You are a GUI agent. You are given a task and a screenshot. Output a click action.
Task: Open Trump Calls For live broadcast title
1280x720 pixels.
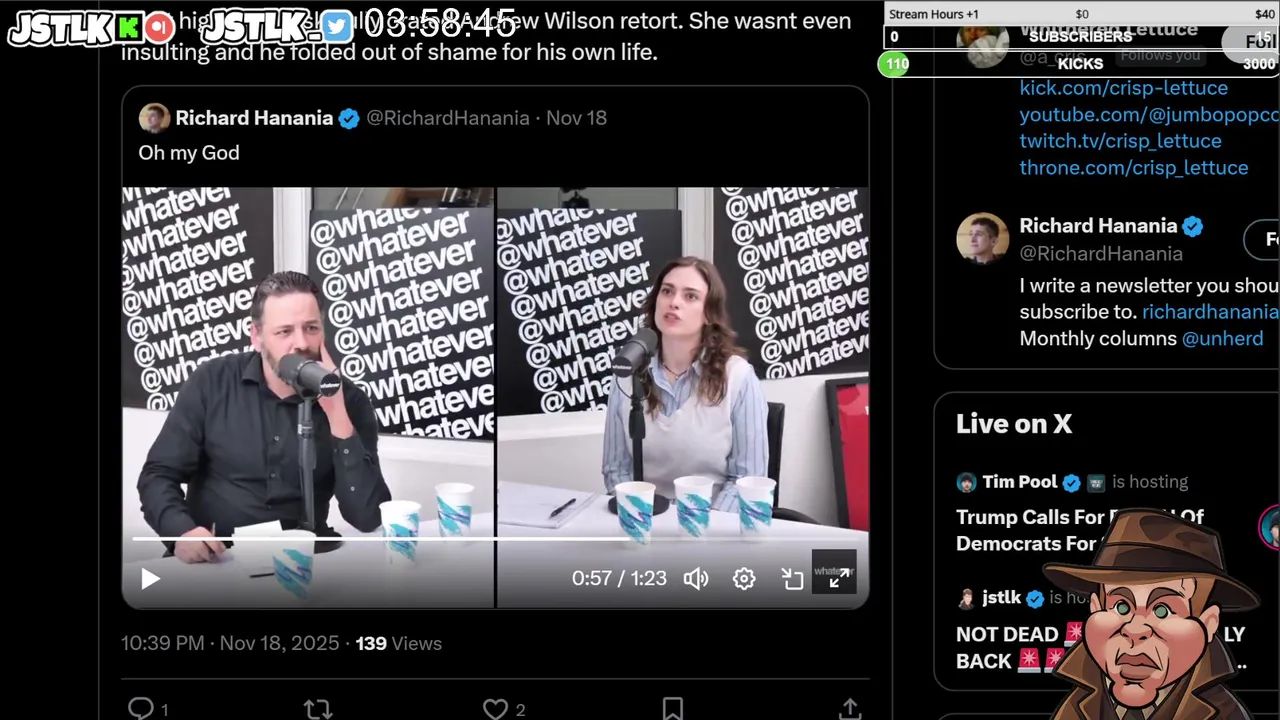(1080, 530)
